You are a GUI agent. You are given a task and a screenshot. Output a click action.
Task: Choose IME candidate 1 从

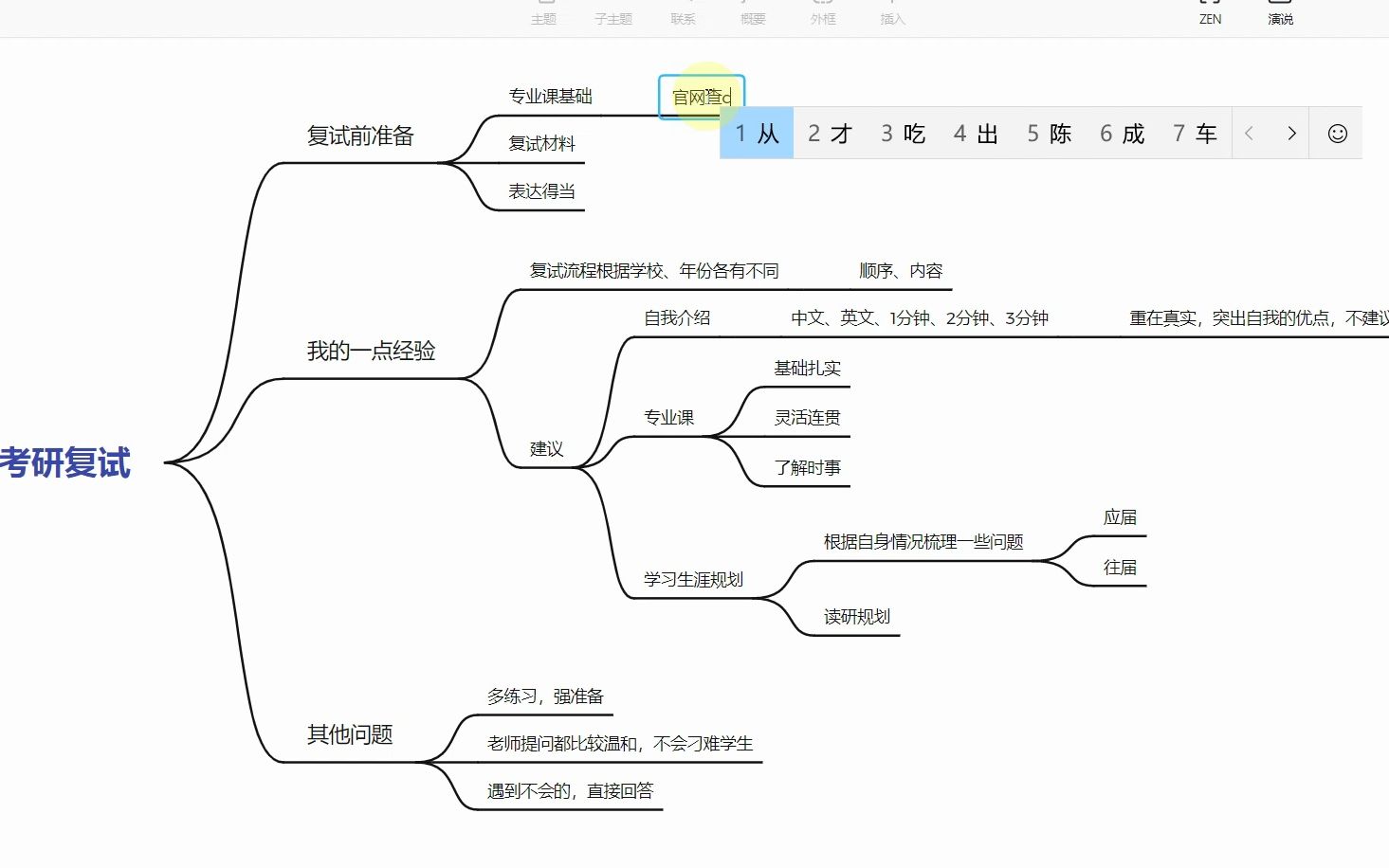coord(757,134)
